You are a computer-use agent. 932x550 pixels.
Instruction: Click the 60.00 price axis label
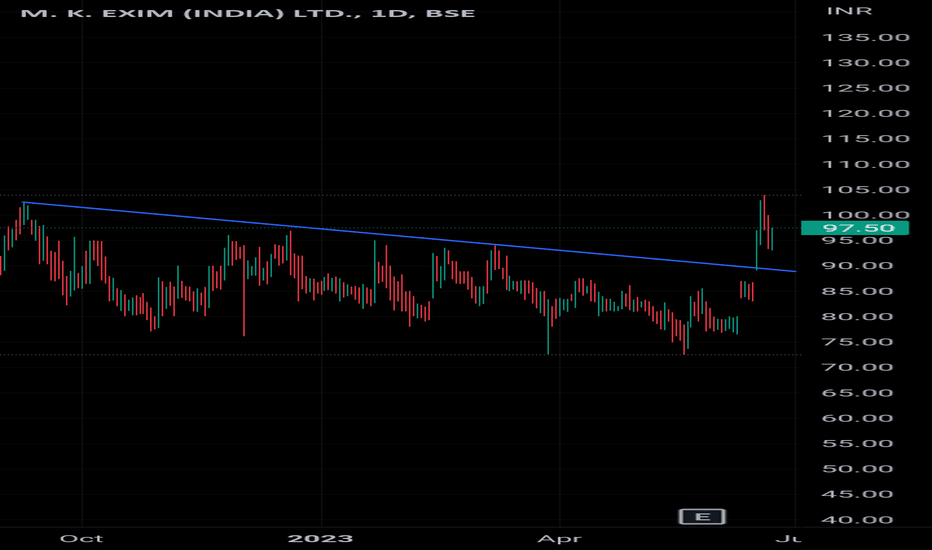857,418
